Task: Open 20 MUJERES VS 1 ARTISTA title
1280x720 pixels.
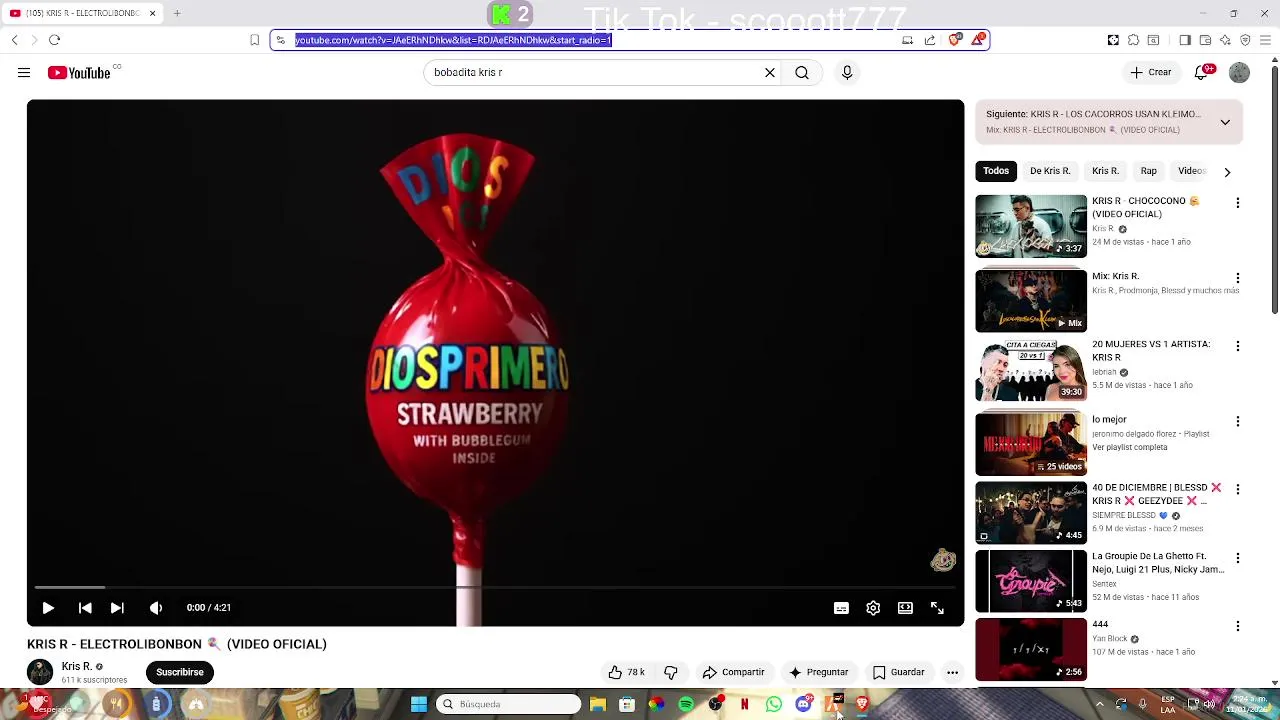Action: click(x=1151, y=351)
